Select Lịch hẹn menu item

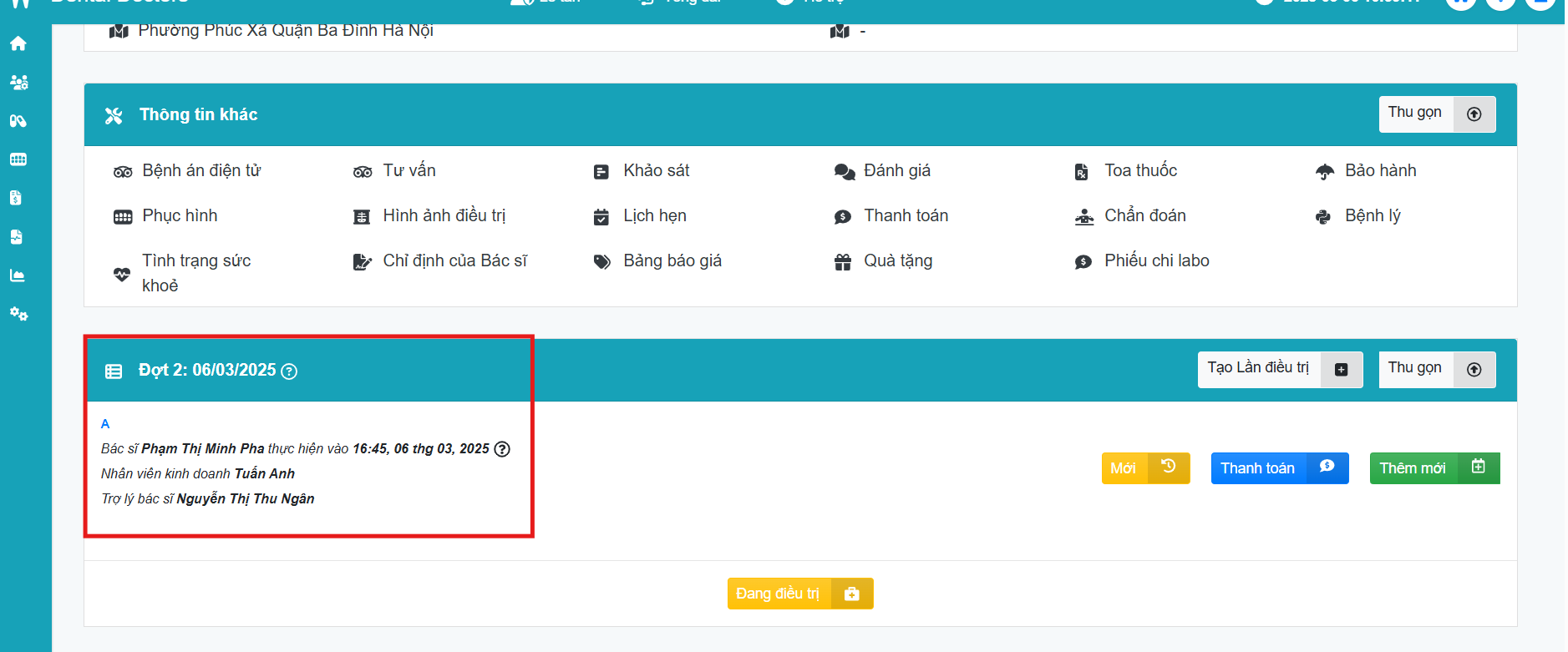click(x=654, y=216)
